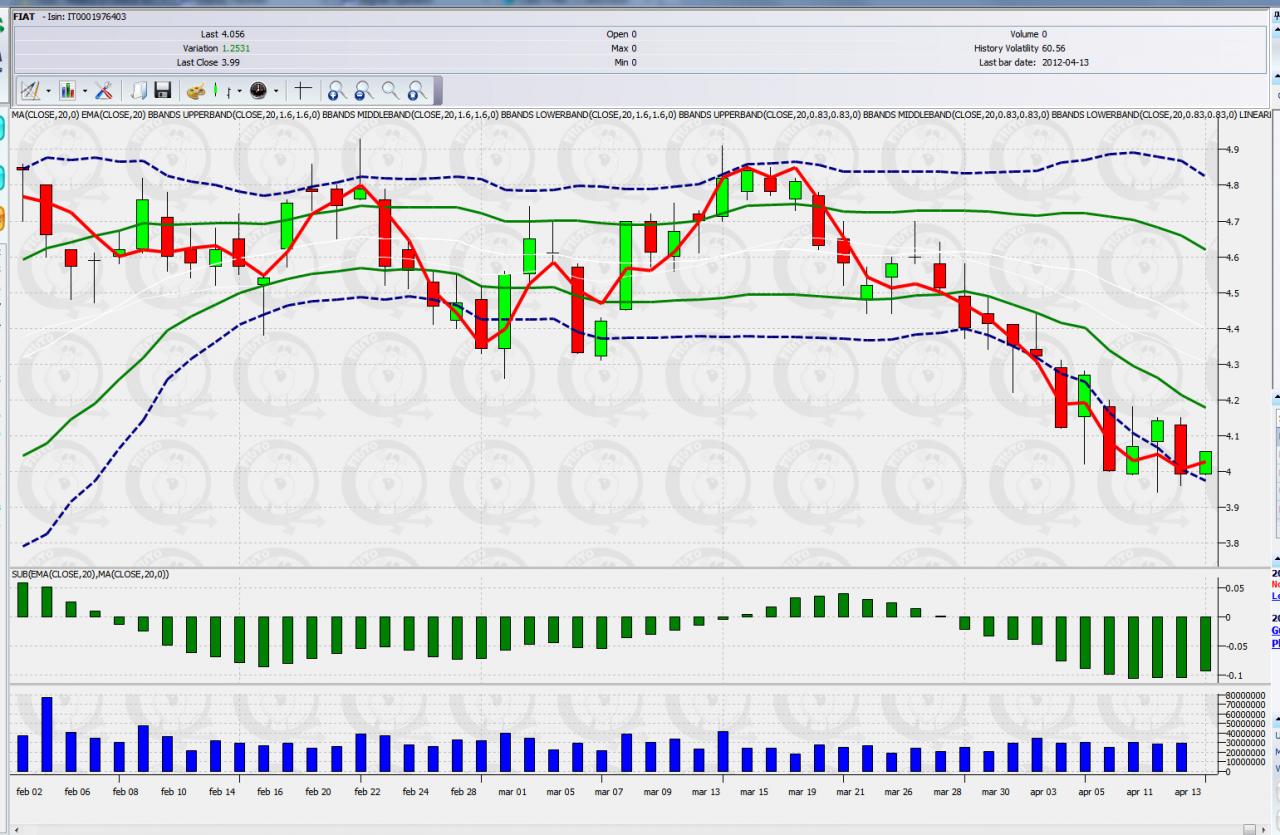This screenshot has height=835, width=1280.
Task: Enable the crosshair cursor tool
Action: pos(302,90)
